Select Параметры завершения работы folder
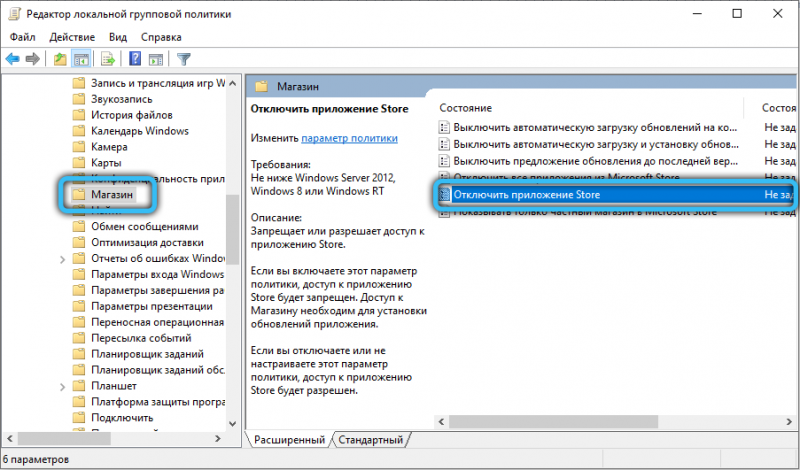 [x=158, y=290]
